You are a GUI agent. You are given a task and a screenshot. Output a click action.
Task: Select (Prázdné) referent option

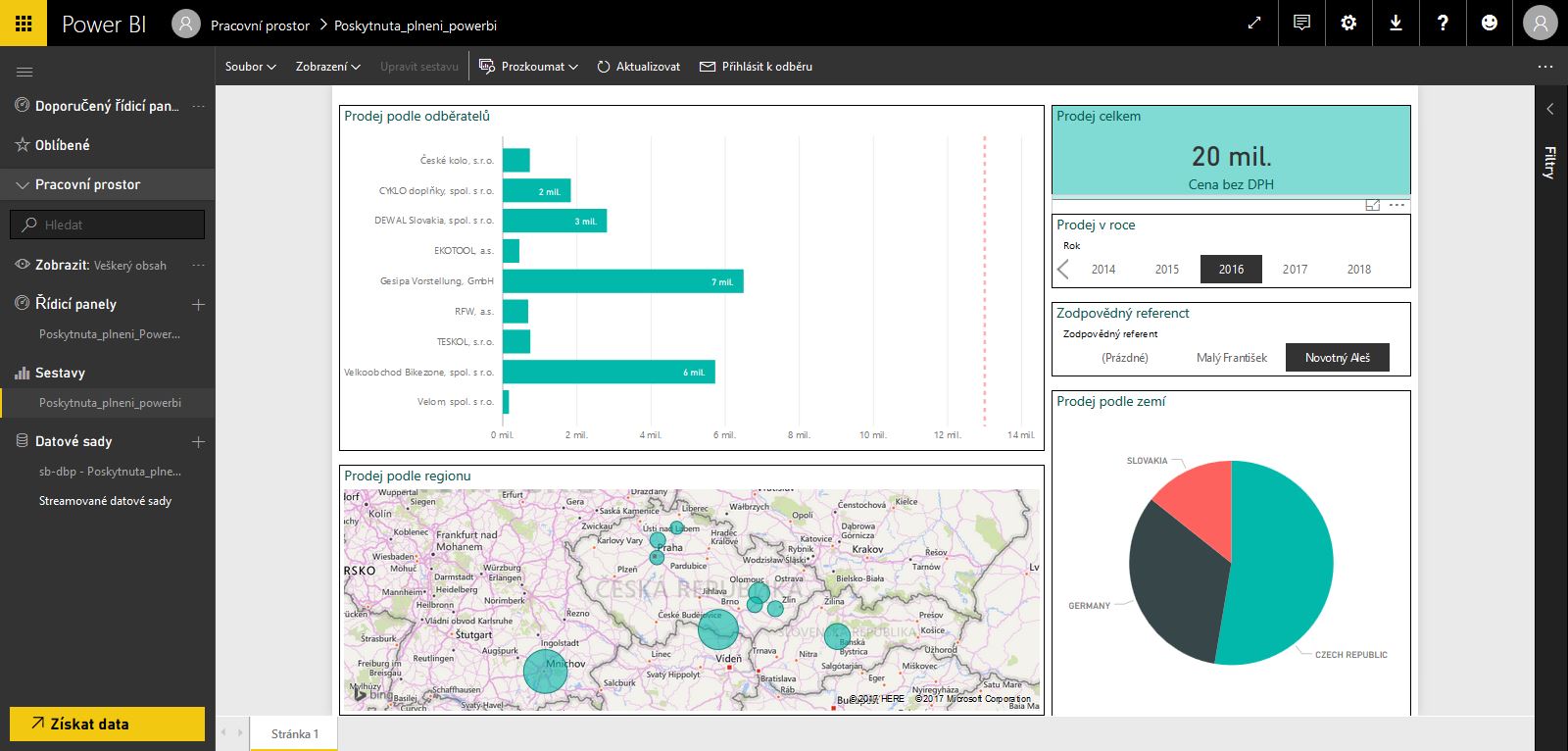pos(1125,358)
